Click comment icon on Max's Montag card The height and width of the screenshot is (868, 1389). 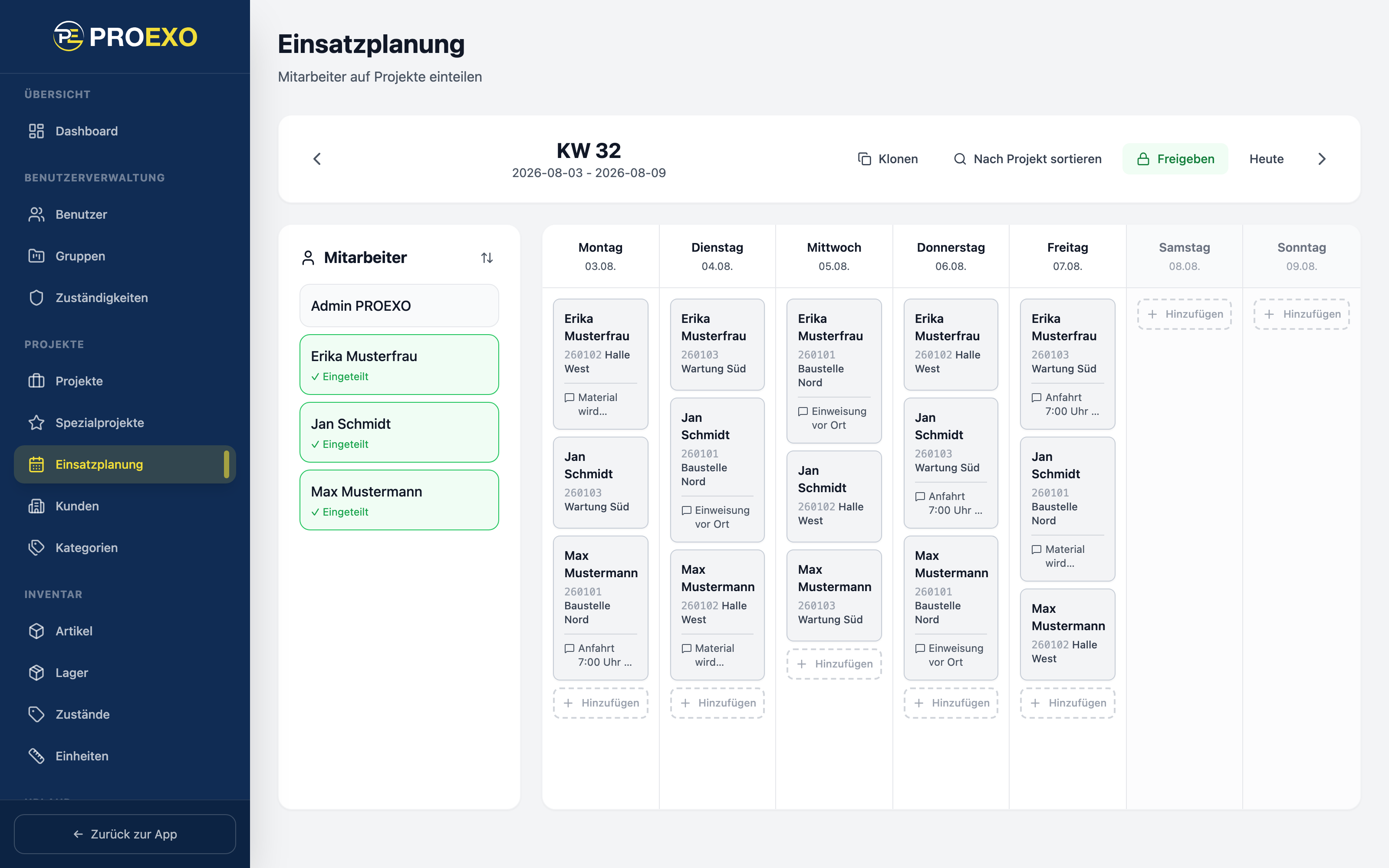tap(569, 648)
